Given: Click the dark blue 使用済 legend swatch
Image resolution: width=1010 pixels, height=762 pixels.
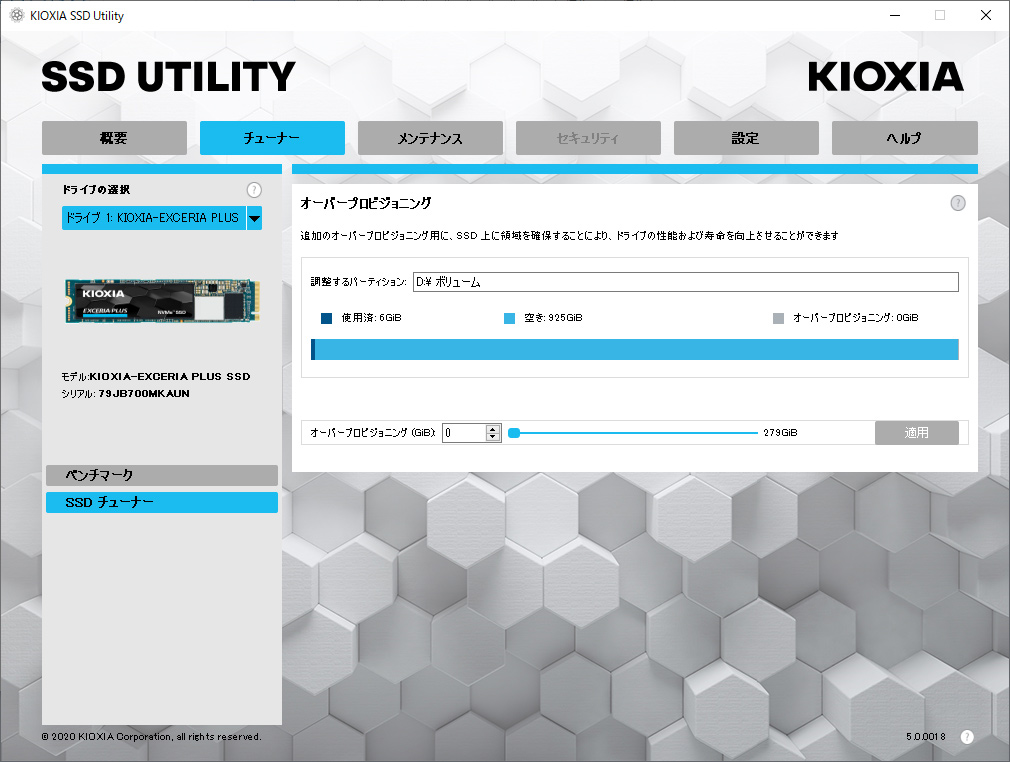Looking at the screenshot, I should pos(327,318).
